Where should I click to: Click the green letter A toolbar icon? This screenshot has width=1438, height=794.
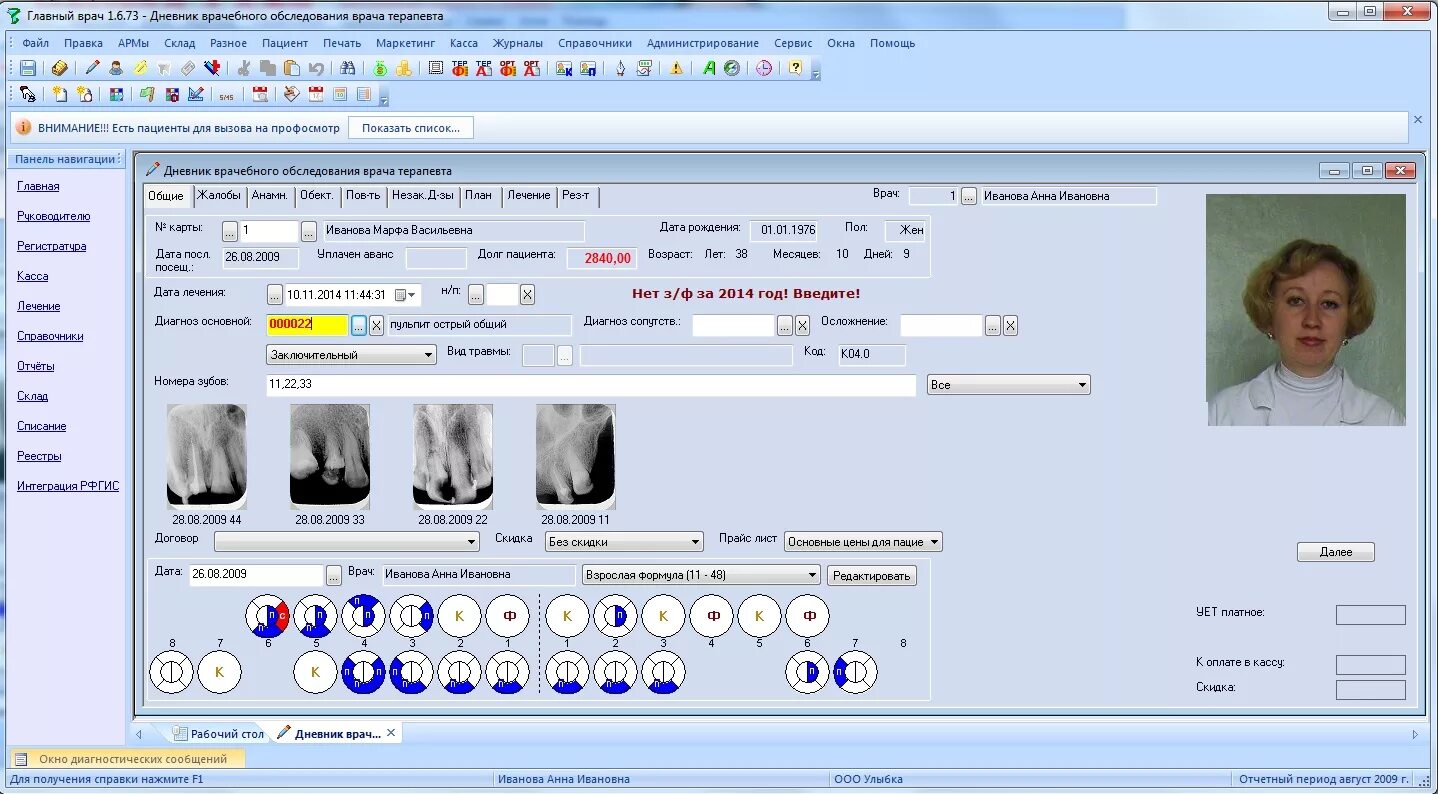[x=709, y=68]
